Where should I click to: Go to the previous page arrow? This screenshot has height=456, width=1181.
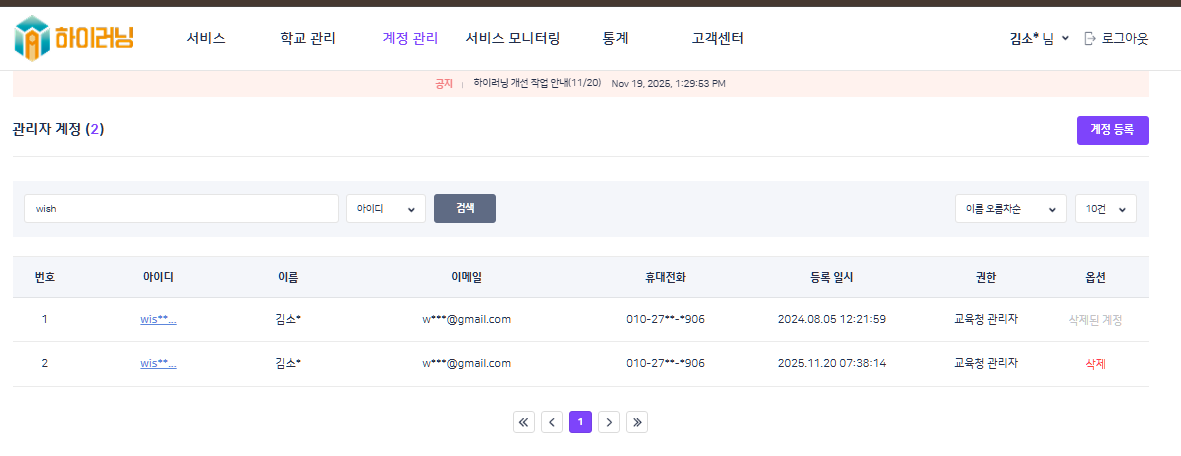point(552,422)
